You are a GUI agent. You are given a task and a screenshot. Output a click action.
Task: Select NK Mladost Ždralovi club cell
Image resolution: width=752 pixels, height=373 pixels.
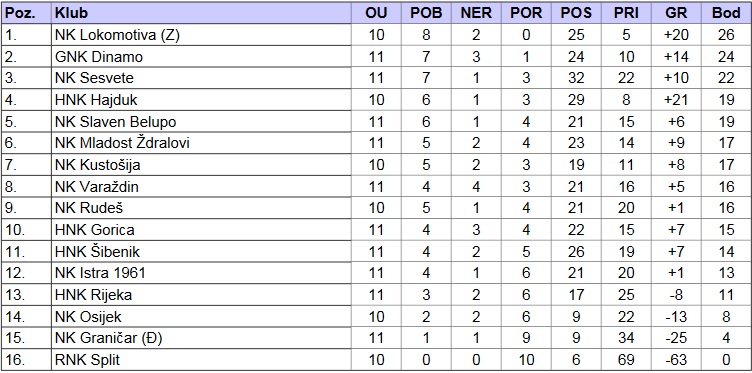pyautogui.click(x=201, y=143)
